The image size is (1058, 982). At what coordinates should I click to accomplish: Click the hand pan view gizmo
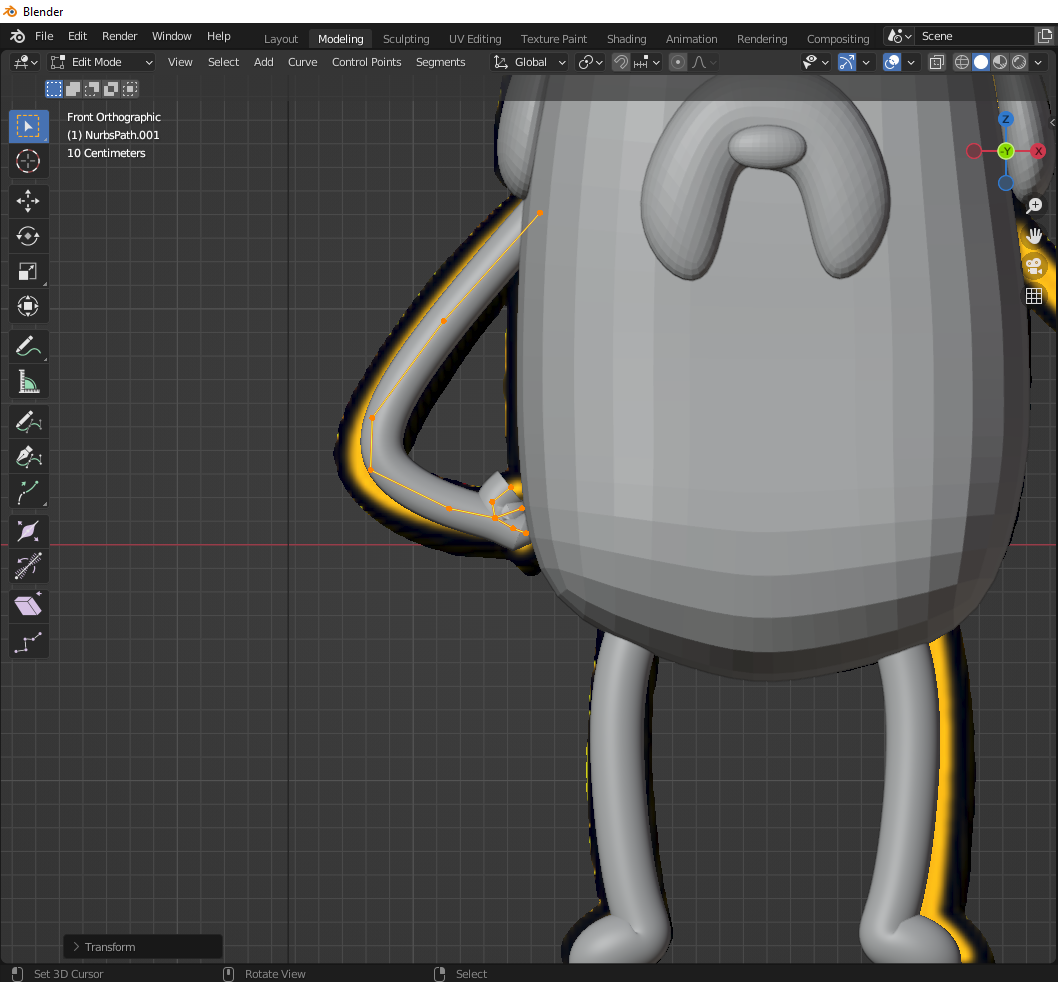pos(1034,236)
